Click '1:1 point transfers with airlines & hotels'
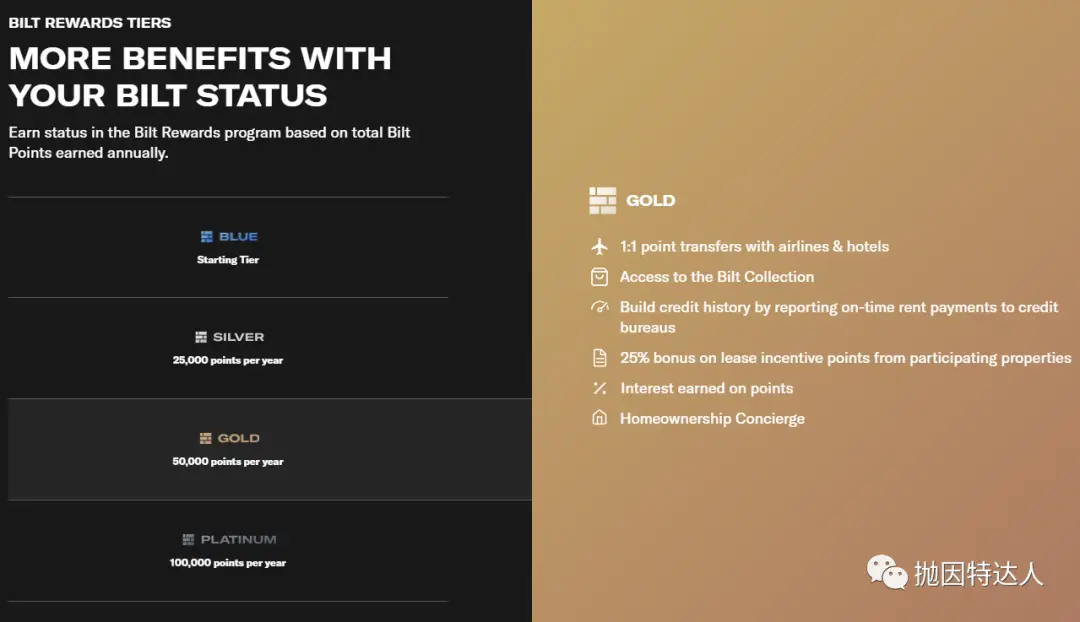 coord(754,246)
